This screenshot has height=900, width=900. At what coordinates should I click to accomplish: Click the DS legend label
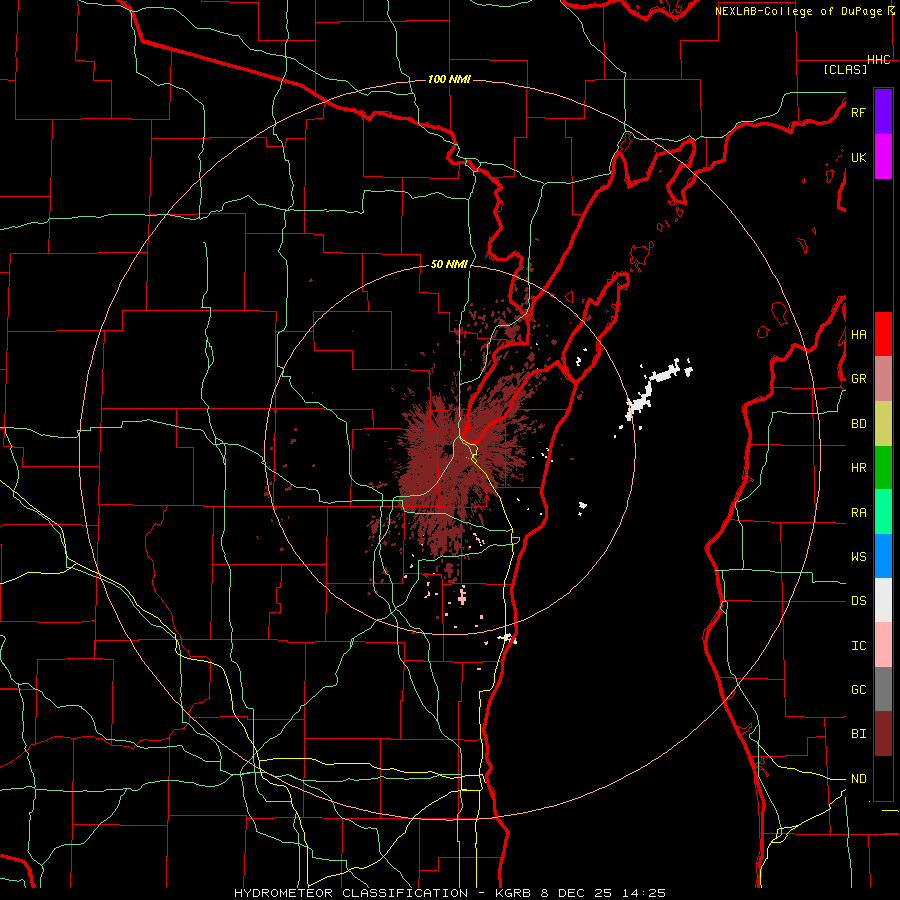point(858,601)
